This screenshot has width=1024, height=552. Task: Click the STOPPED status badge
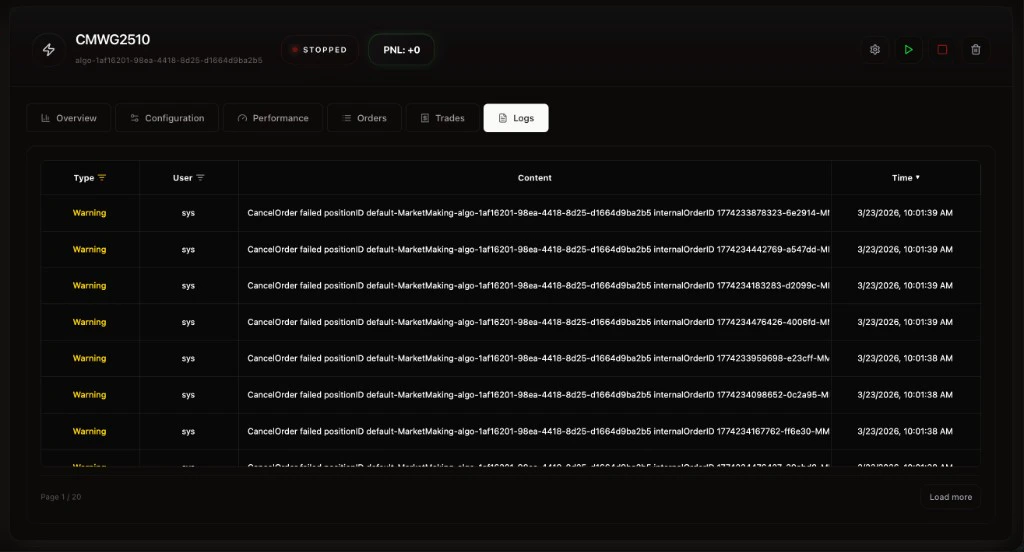(319, 50)
